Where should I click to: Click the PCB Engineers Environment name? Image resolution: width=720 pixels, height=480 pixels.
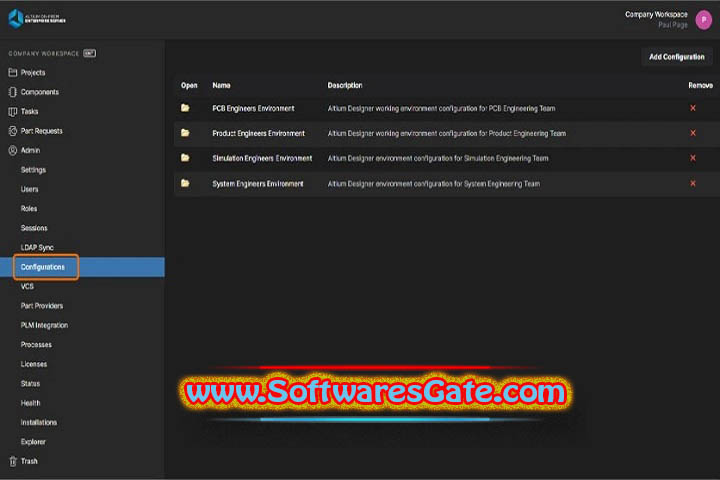tap(253, 108)
